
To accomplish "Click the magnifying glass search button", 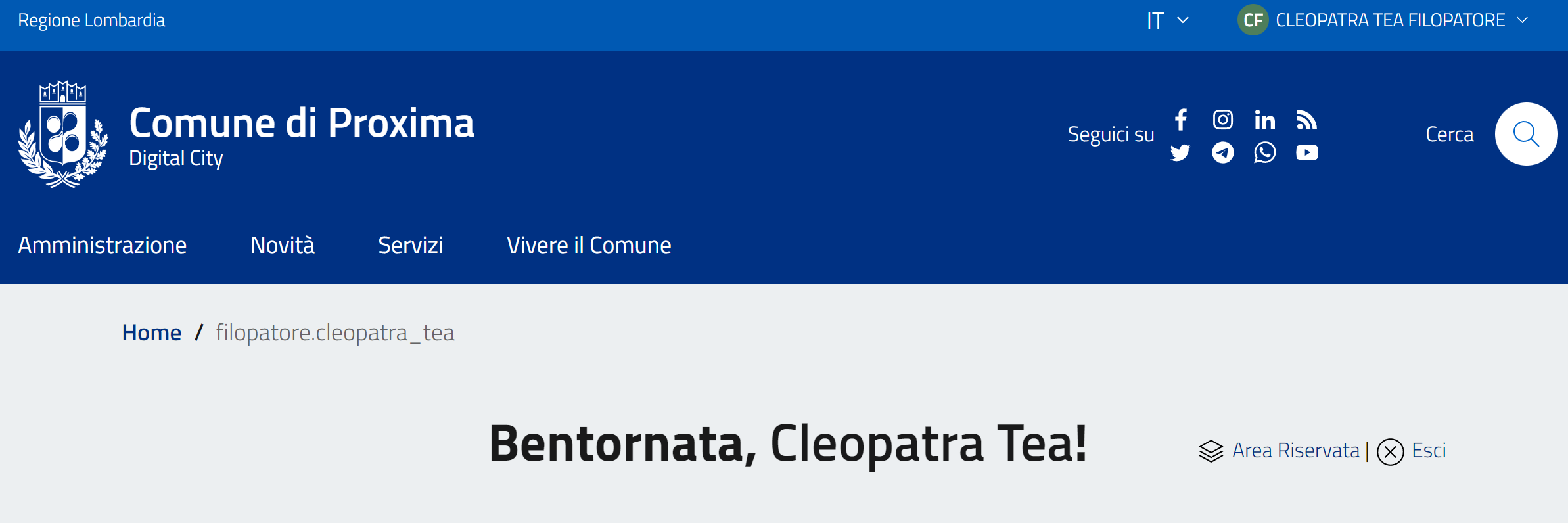I will click(1526, 134).
